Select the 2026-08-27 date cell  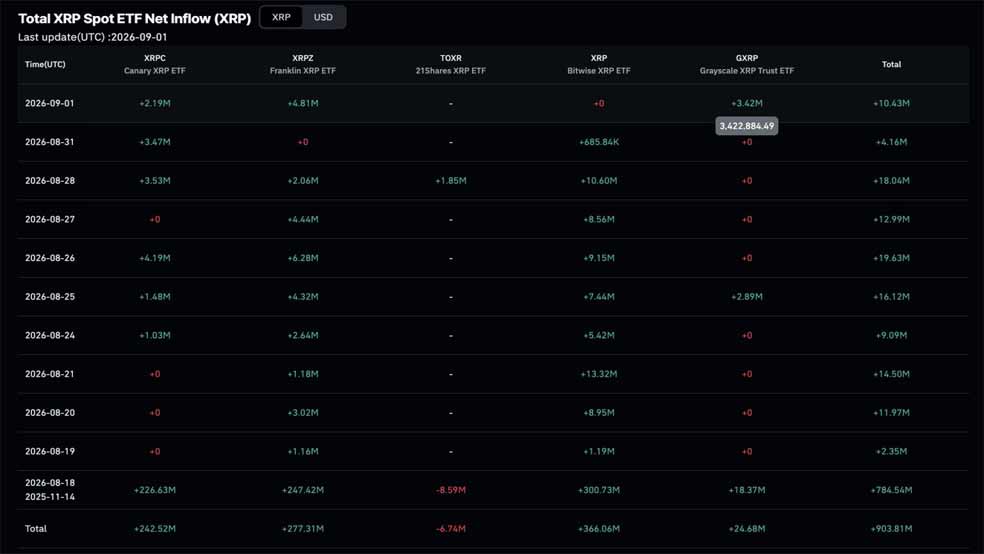(50, 220)
